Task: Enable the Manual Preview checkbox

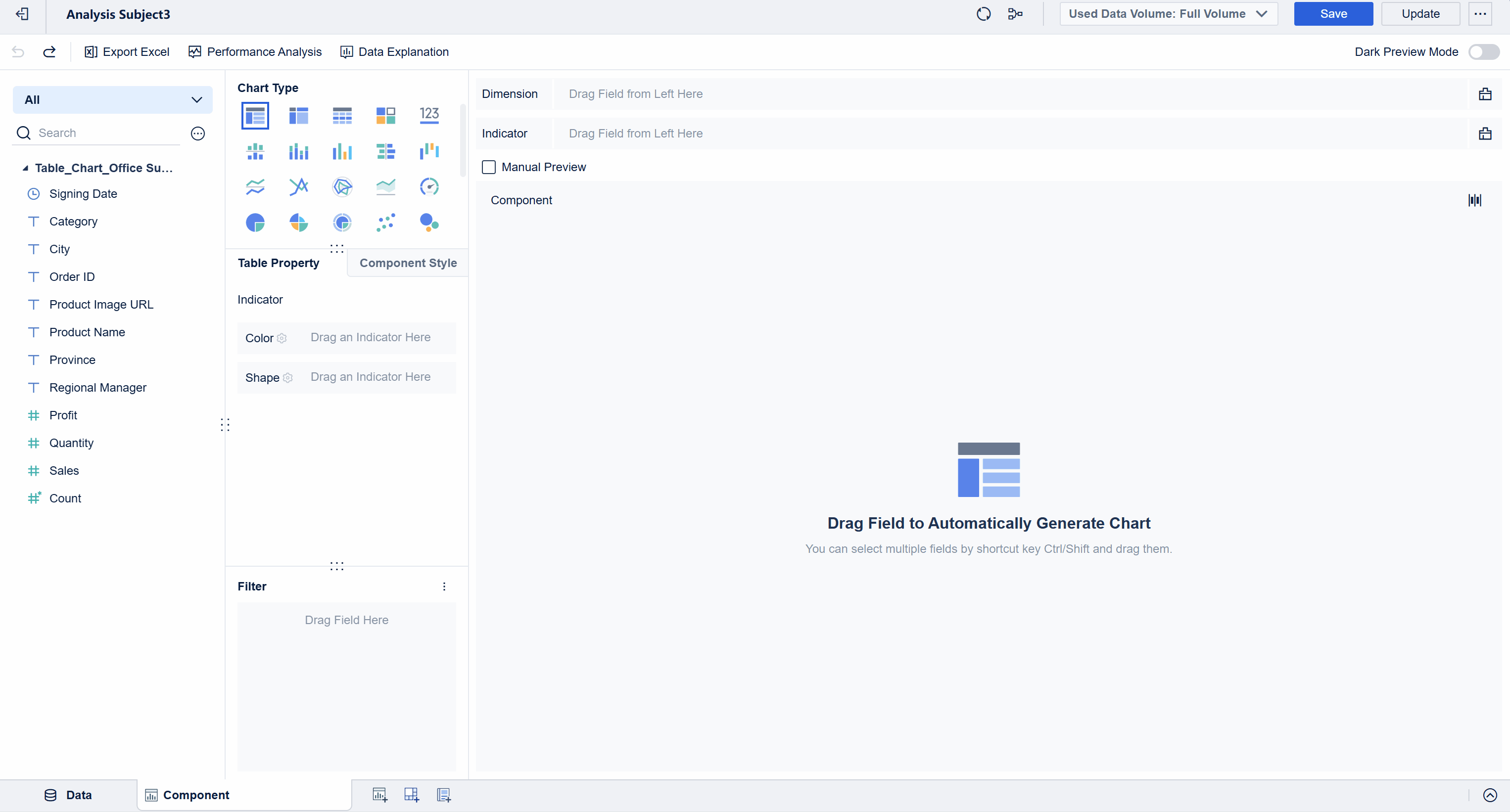Action: 489,167
